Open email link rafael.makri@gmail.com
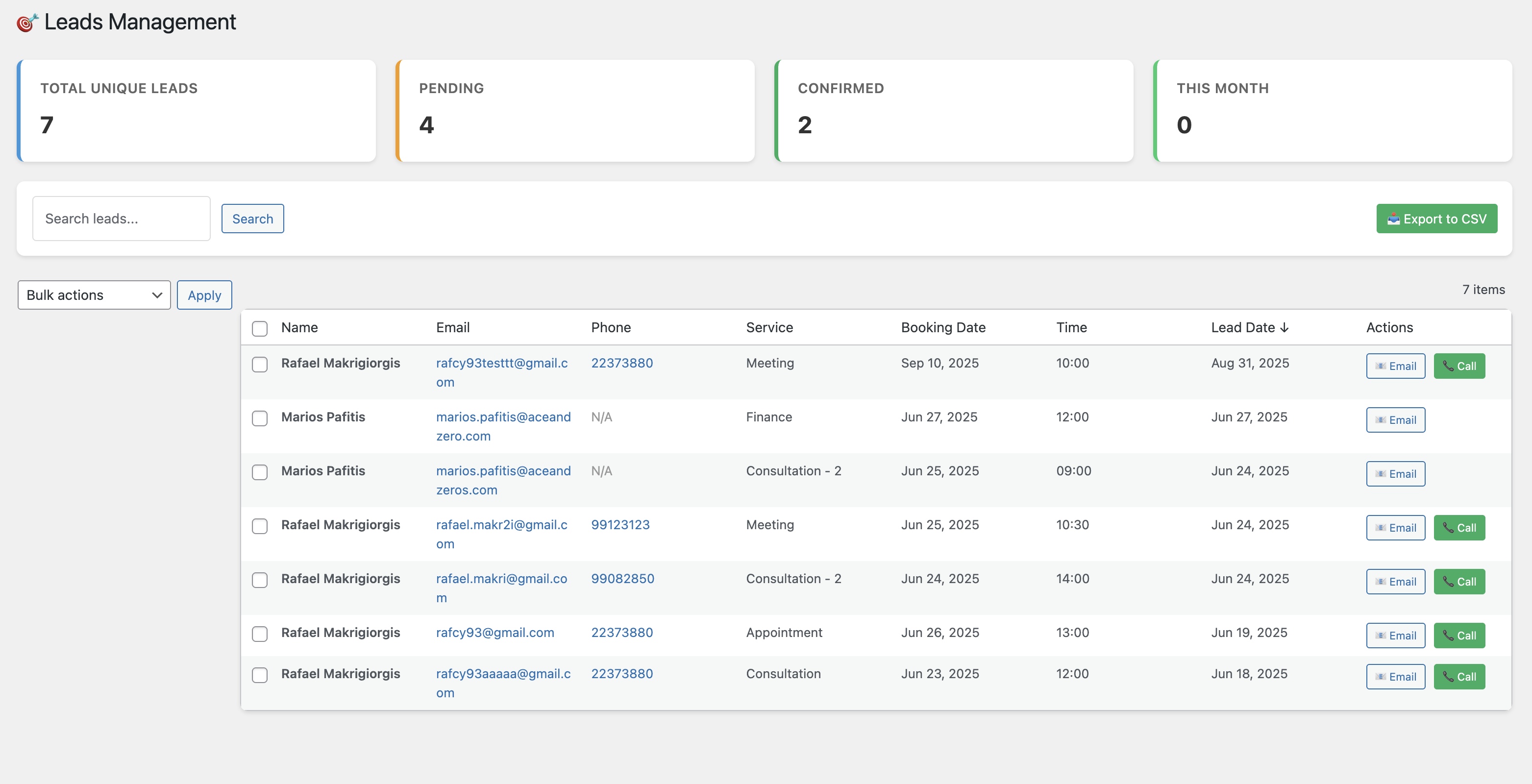The height and width of the screenshot is (784, 1532). [x=501, y=588]
